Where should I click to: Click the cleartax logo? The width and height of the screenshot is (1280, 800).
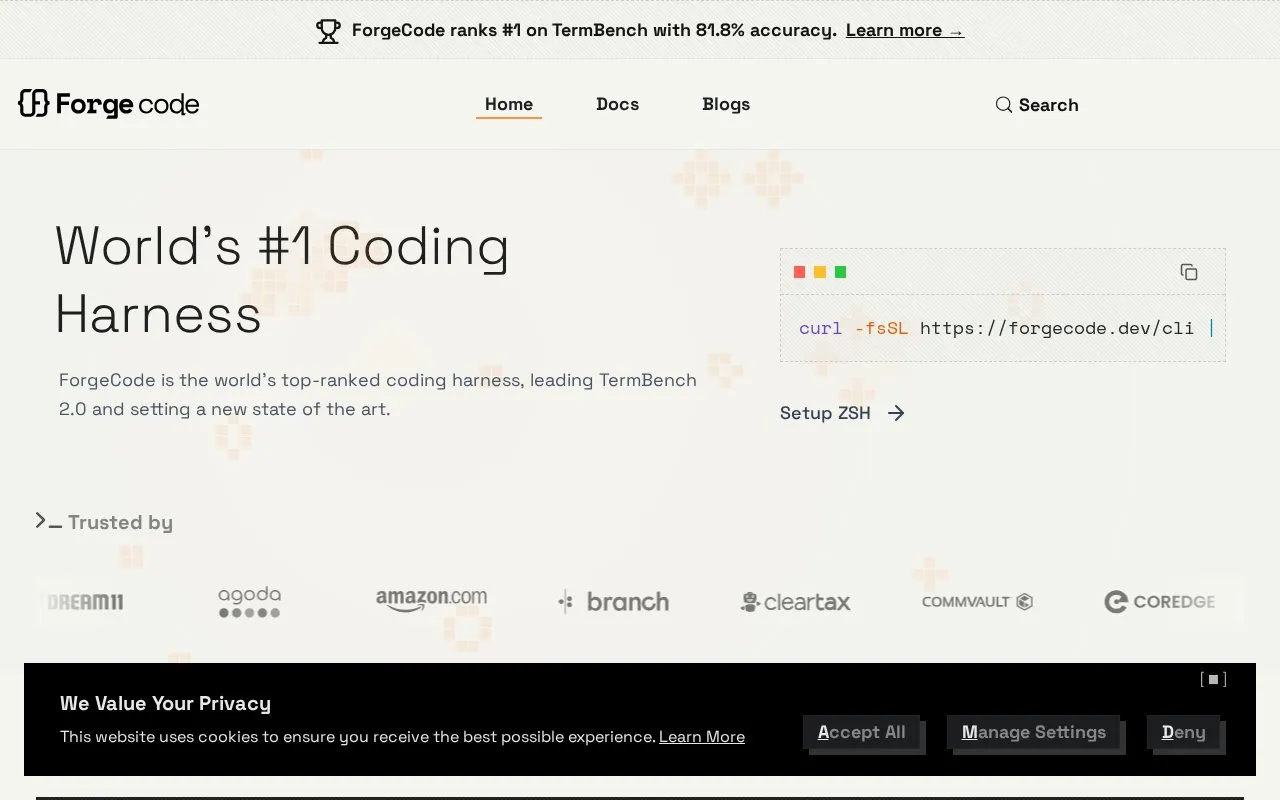(795, 602)
